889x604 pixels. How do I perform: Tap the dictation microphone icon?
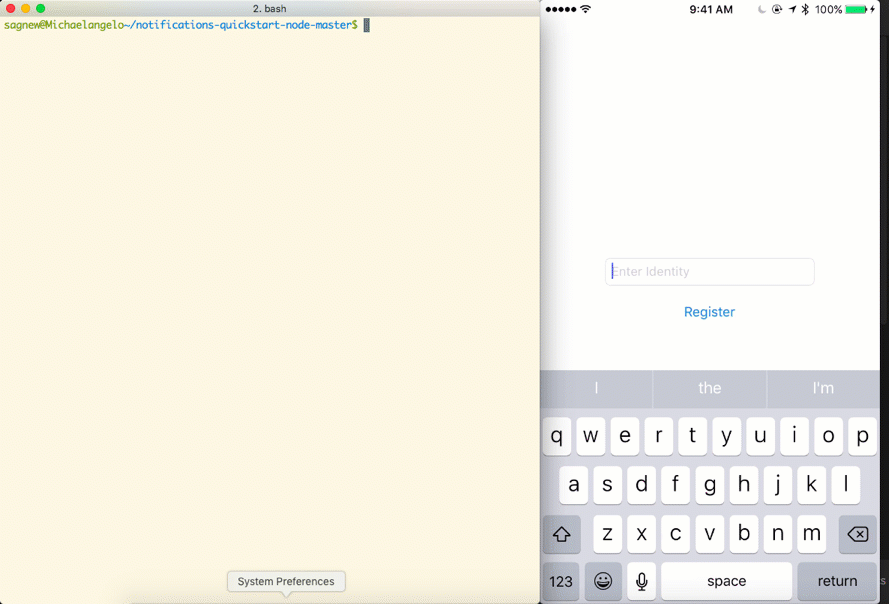click(x=642, y=581)
